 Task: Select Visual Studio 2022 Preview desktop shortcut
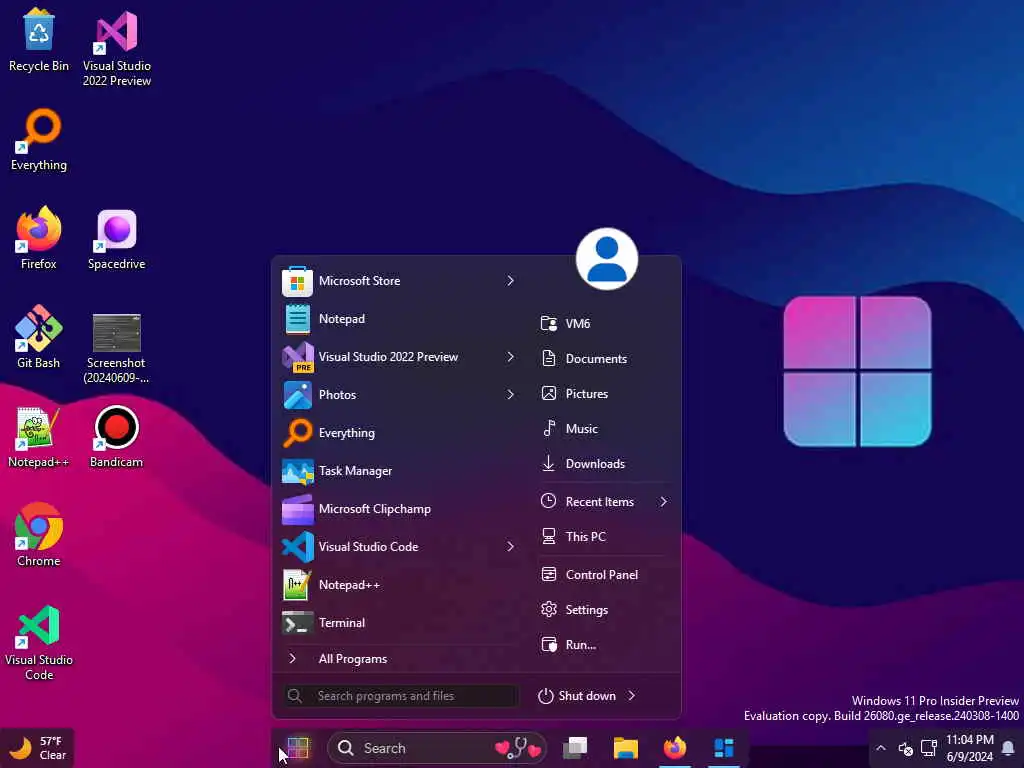pos(117,48)
